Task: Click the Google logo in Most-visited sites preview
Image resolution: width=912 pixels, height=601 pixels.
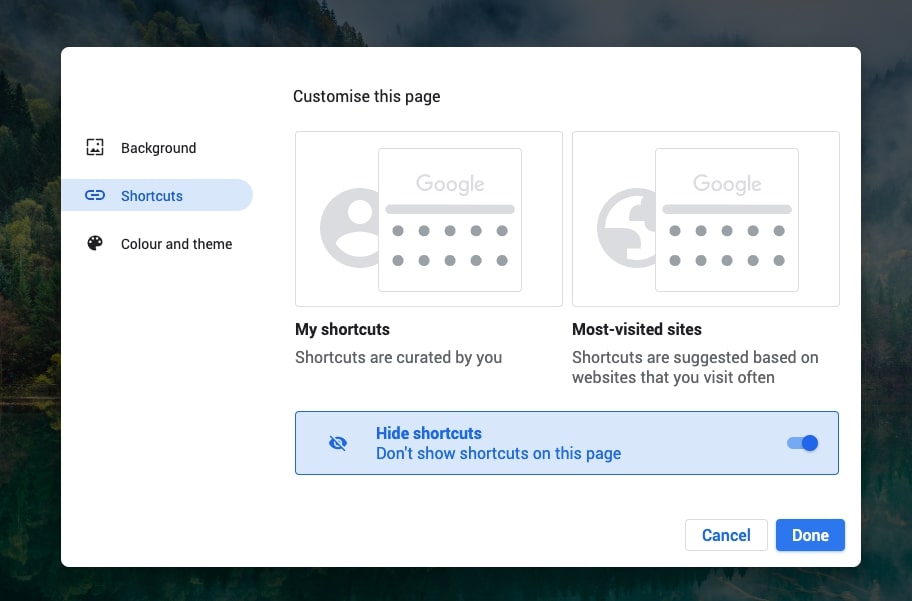Action: point(727,184)
